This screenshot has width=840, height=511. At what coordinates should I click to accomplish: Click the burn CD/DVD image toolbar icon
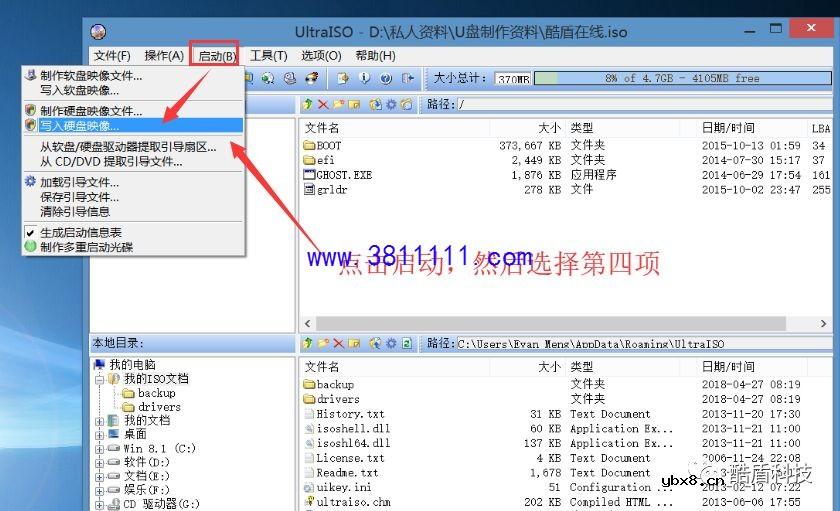click(311, 79)
